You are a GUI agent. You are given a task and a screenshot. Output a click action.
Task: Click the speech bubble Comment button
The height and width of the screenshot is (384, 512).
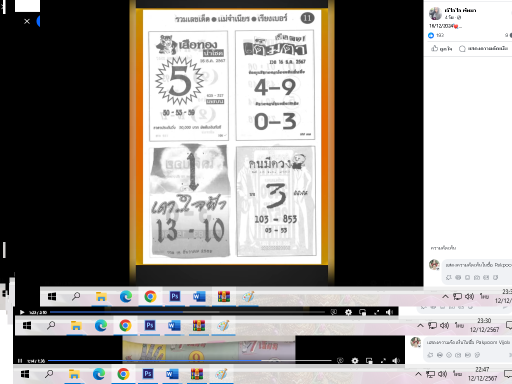(x=483, y=49)
